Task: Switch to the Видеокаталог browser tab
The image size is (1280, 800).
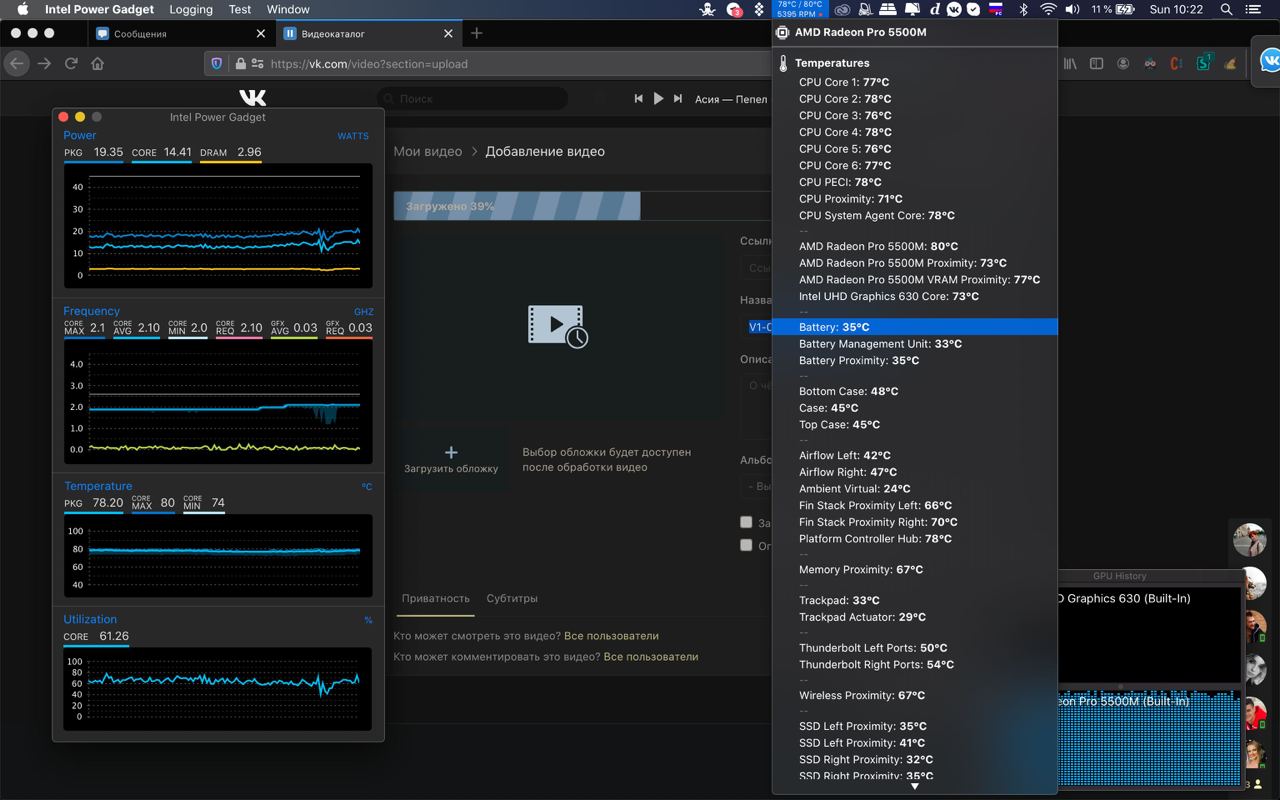Action: (x=369, y=33)
